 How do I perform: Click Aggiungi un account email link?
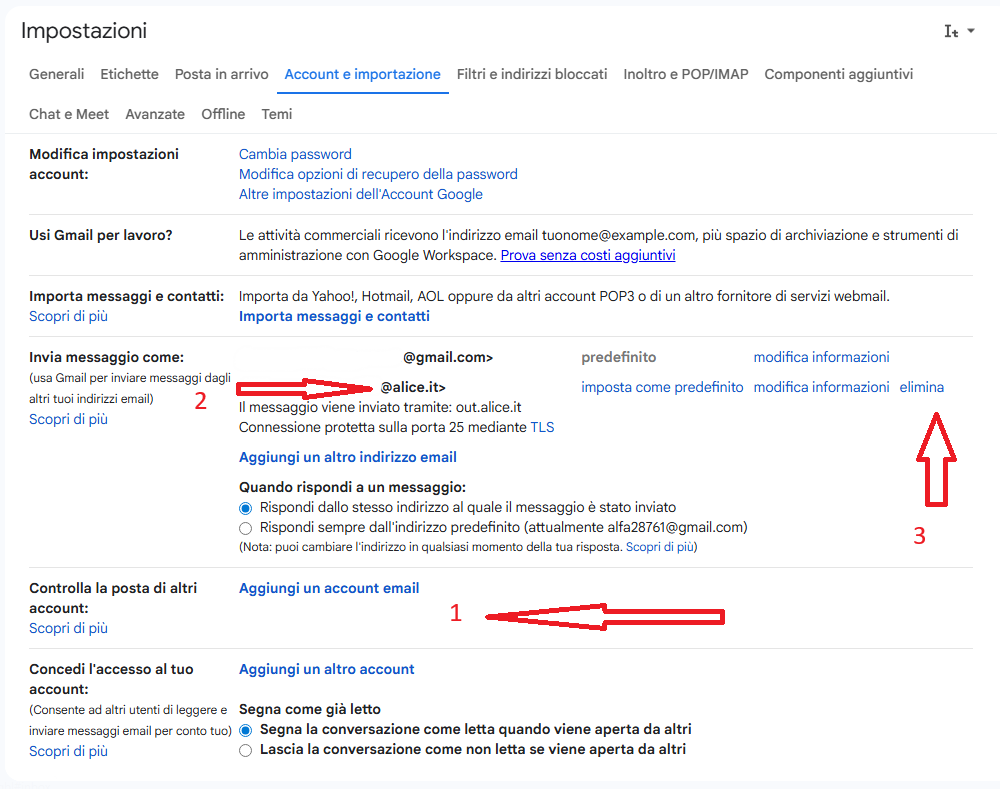[329, 588]
